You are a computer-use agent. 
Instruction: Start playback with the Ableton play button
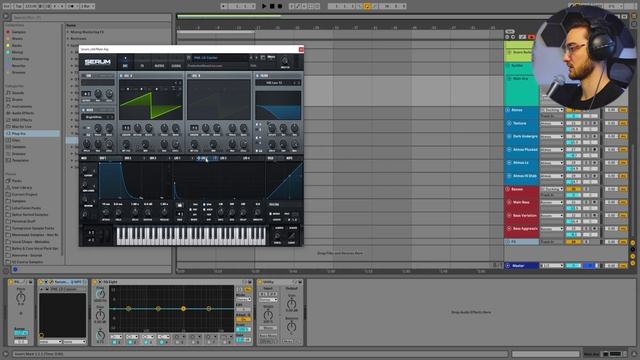[264, 6]
